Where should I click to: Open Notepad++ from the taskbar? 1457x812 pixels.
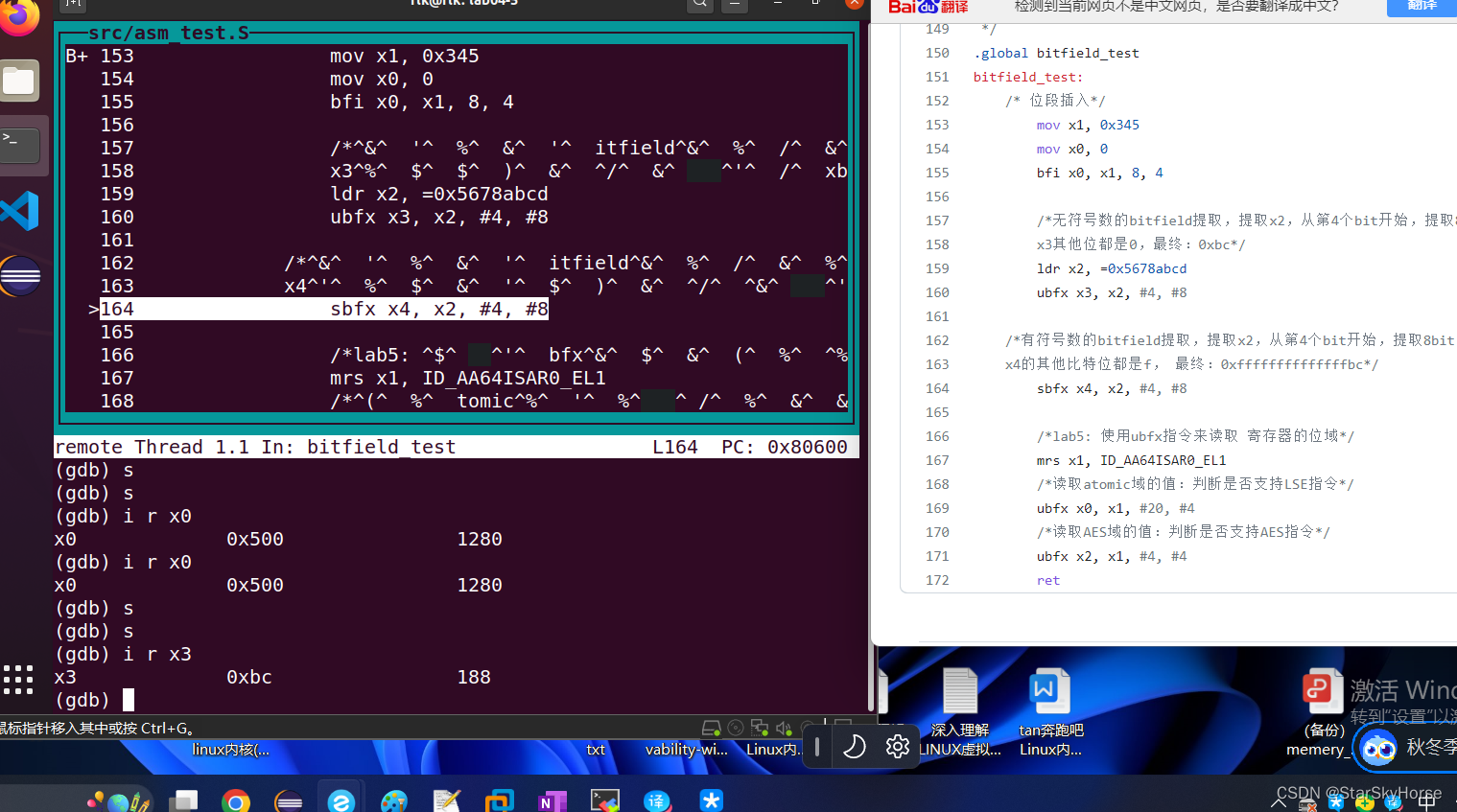click(x=446, y=800)
